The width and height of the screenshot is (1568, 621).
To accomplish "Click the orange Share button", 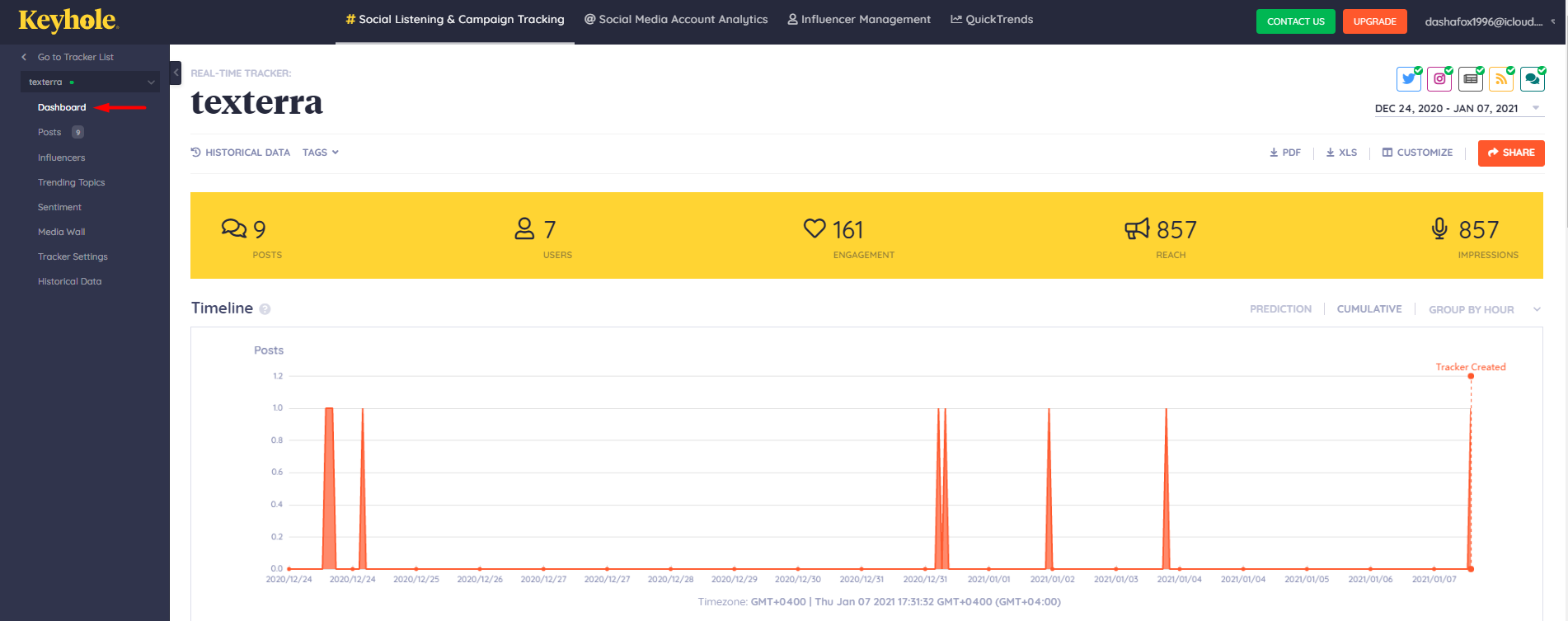I will click(1511, 153).
